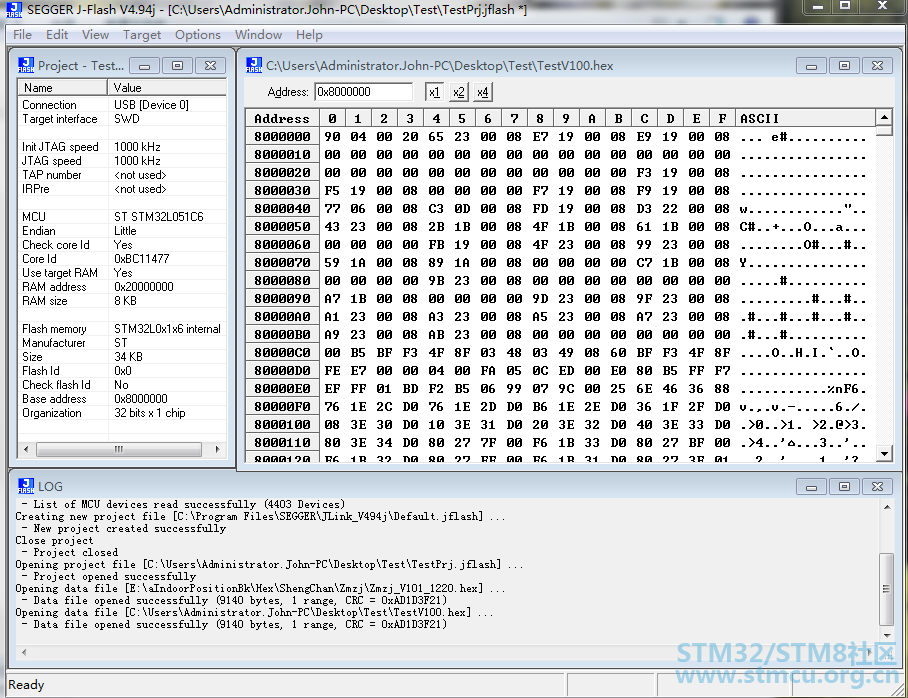This screenshot has height=698, width=908.
Task: Minimize the J-Flash main window
Action: coord(818,6)
